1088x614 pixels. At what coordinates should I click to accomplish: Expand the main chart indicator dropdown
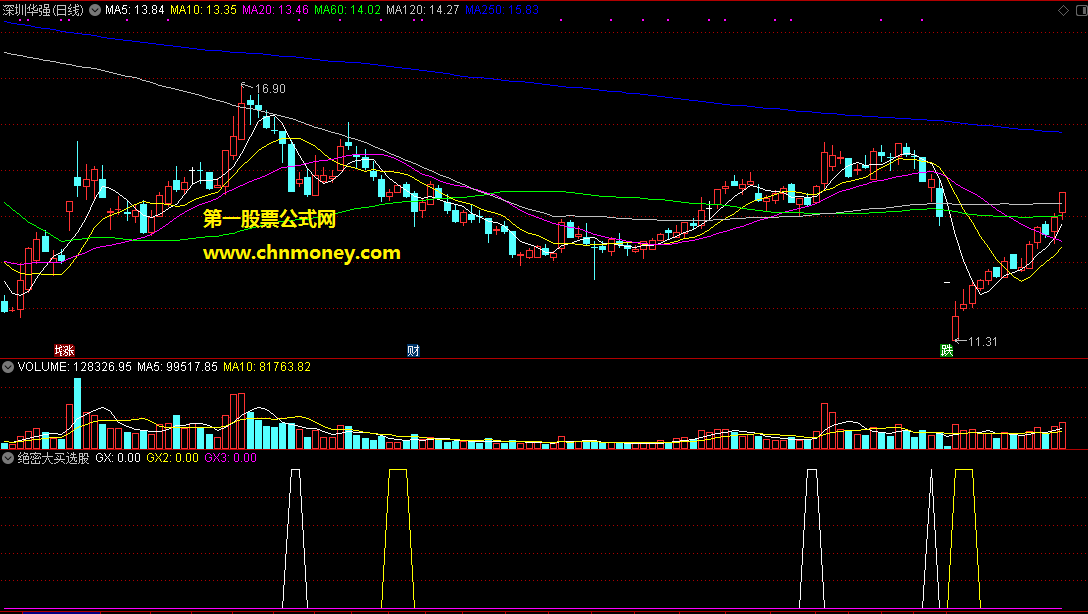(x=95, y=10)
